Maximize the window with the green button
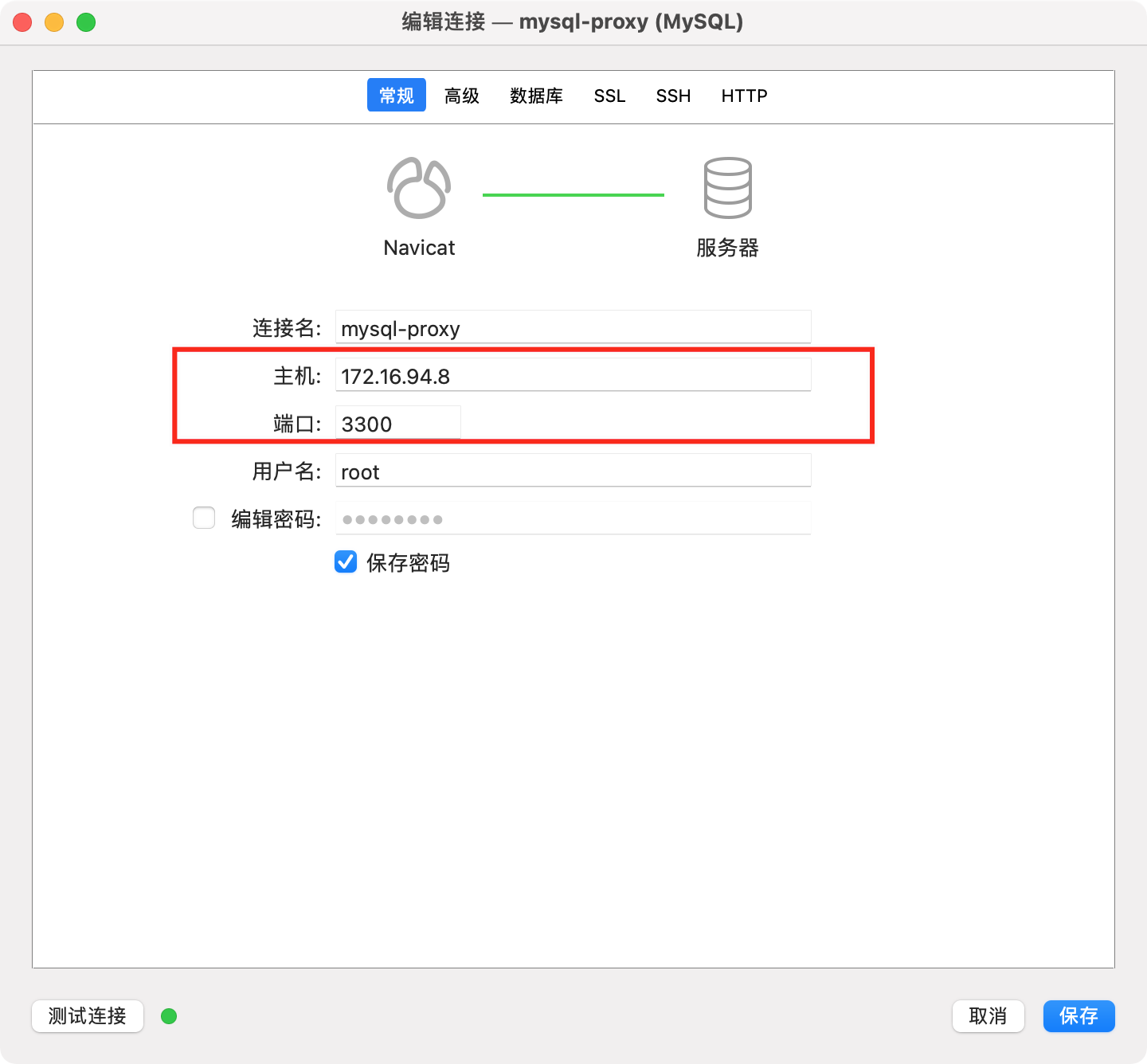 [x=86, y=22]
